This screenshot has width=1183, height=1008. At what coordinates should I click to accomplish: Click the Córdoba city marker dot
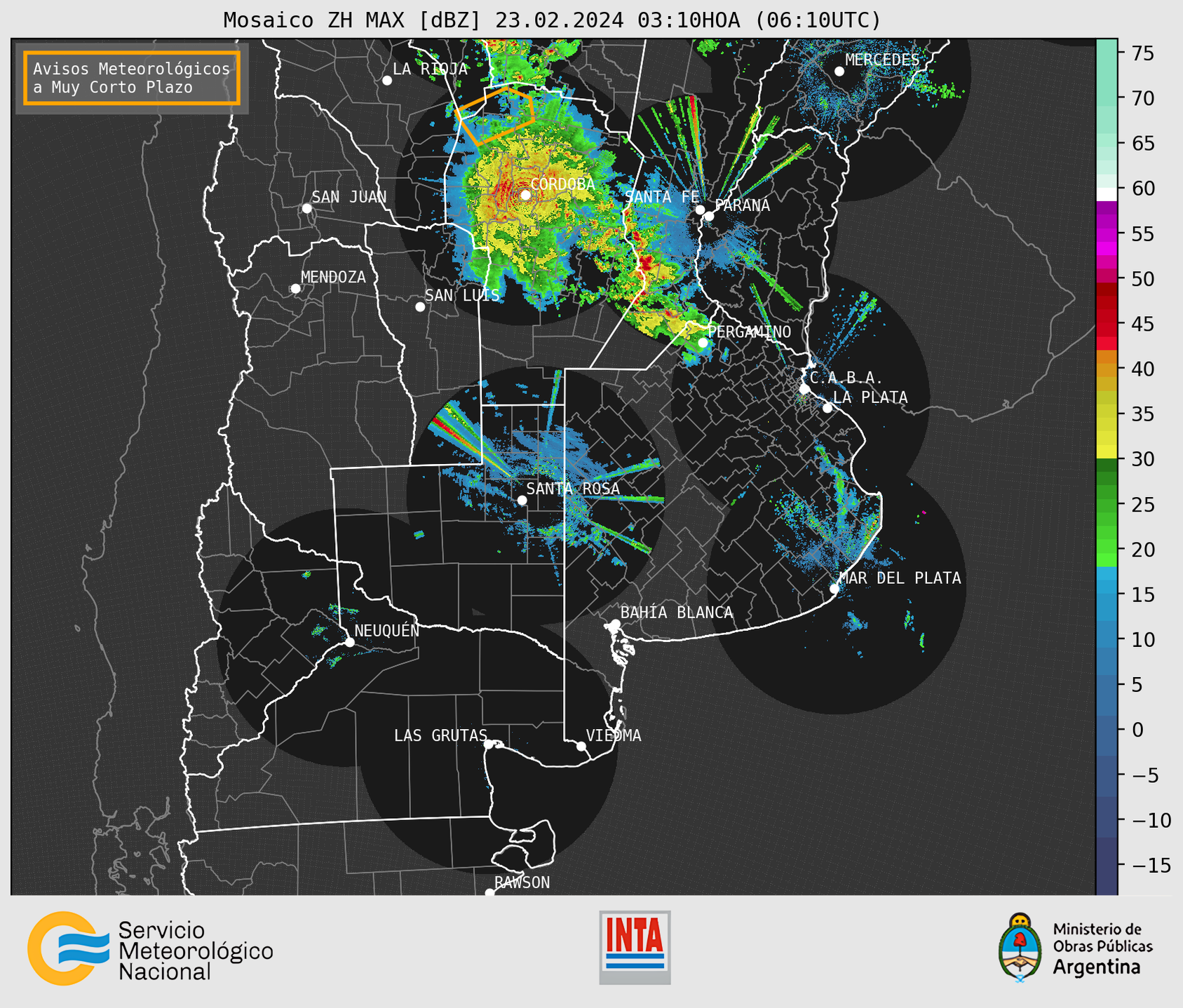tap(525, 195)
